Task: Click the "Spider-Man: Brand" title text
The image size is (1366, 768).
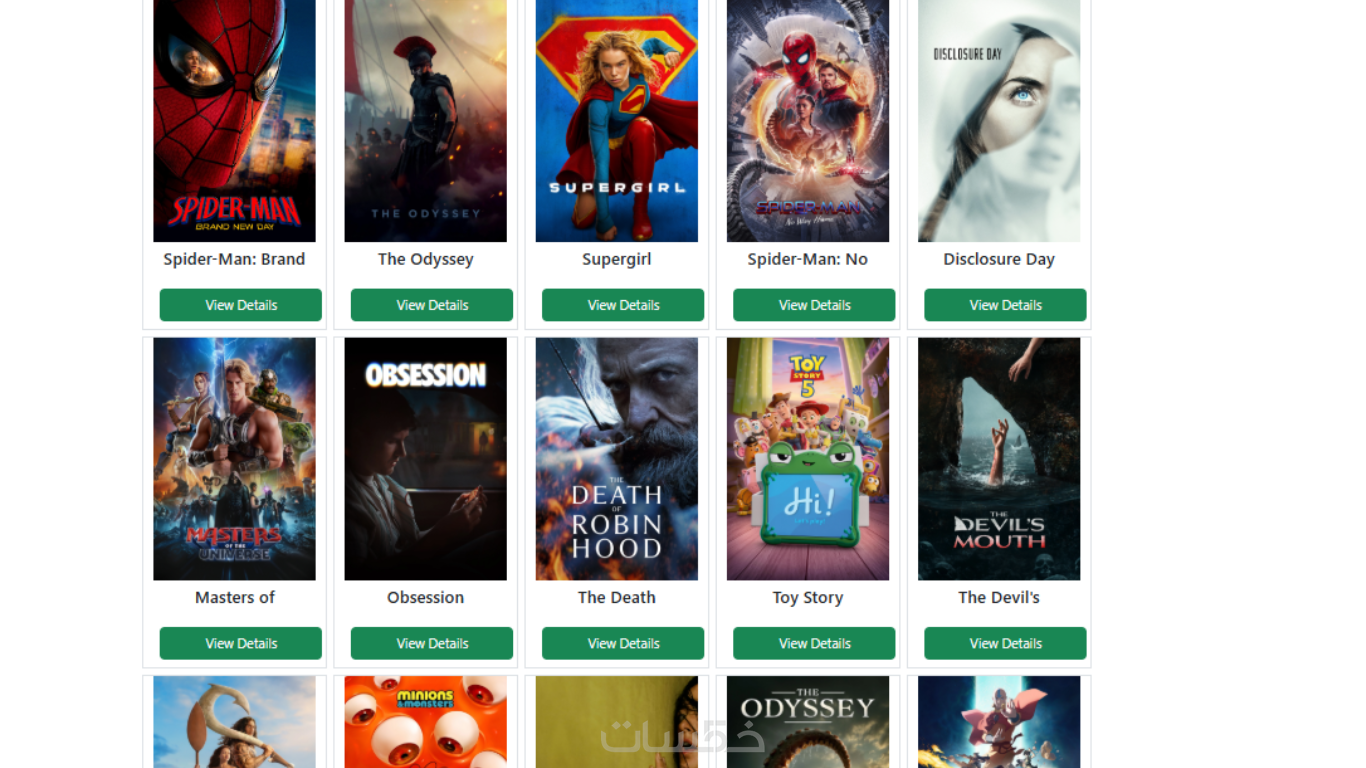Action: click(234, 259)
